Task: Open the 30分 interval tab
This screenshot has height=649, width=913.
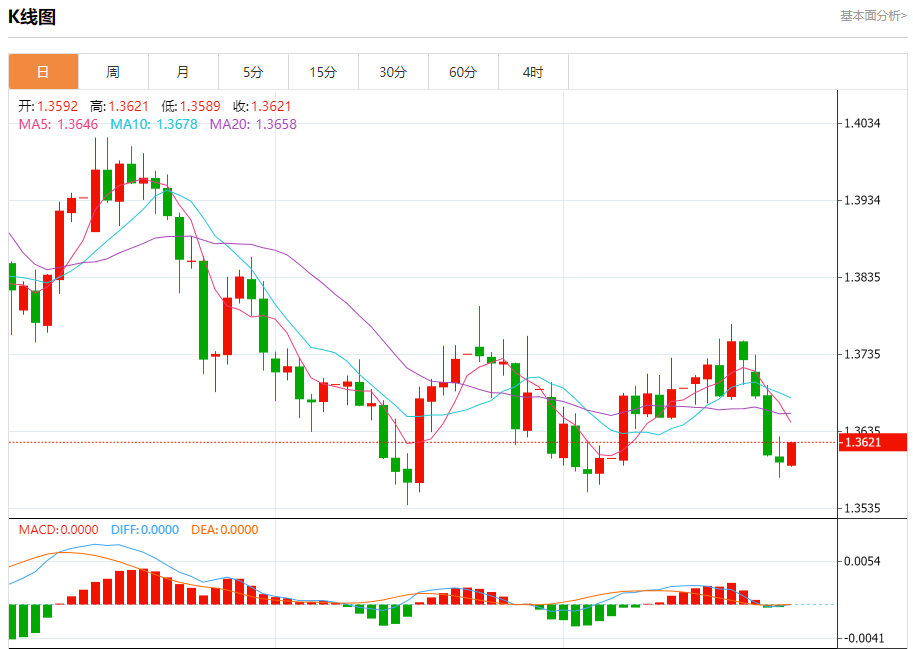Action: click(393, 72)
